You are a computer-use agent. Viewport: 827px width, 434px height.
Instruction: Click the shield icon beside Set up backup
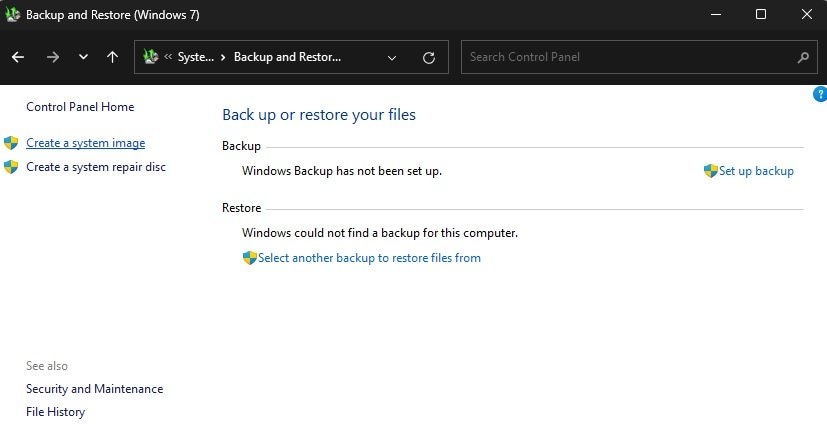(x=710, y=171)
